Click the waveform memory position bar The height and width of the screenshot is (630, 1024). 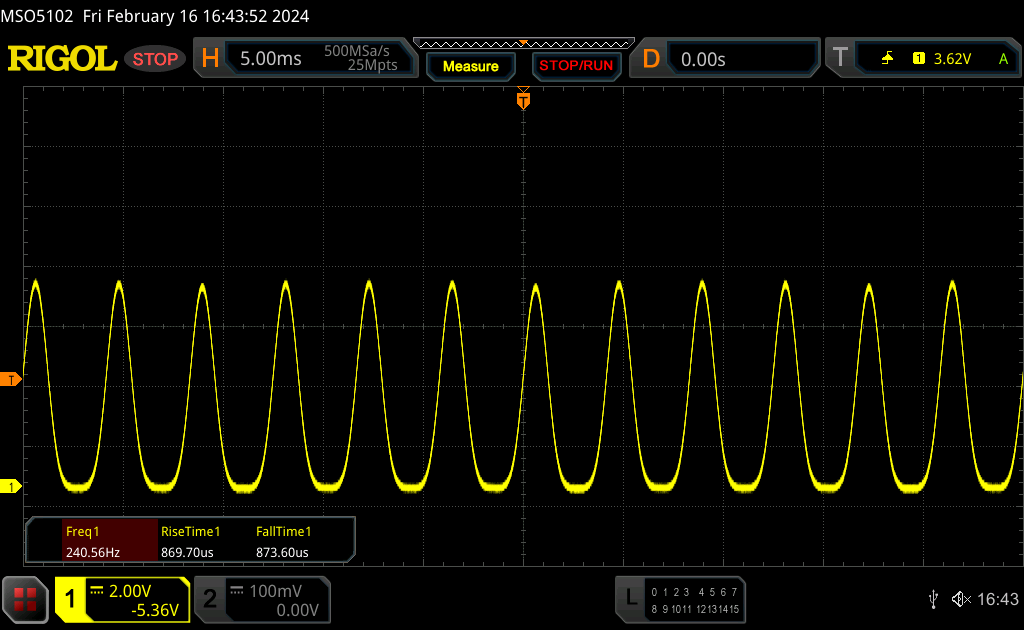coord(524,44)
